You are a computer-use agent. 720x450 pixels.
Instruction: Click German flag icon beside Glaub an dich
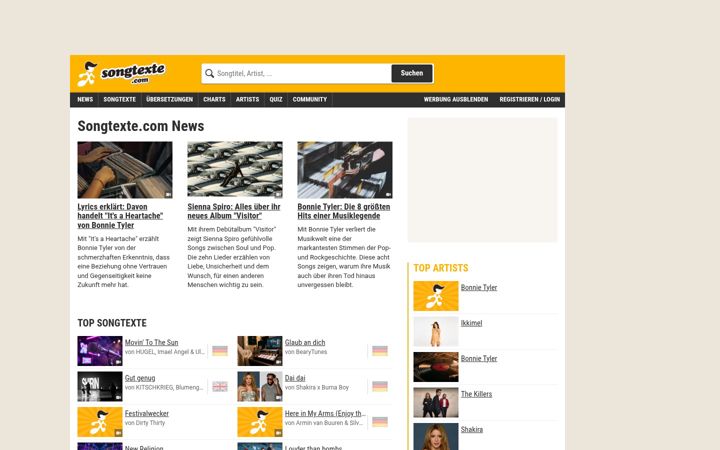pos(380,351)
